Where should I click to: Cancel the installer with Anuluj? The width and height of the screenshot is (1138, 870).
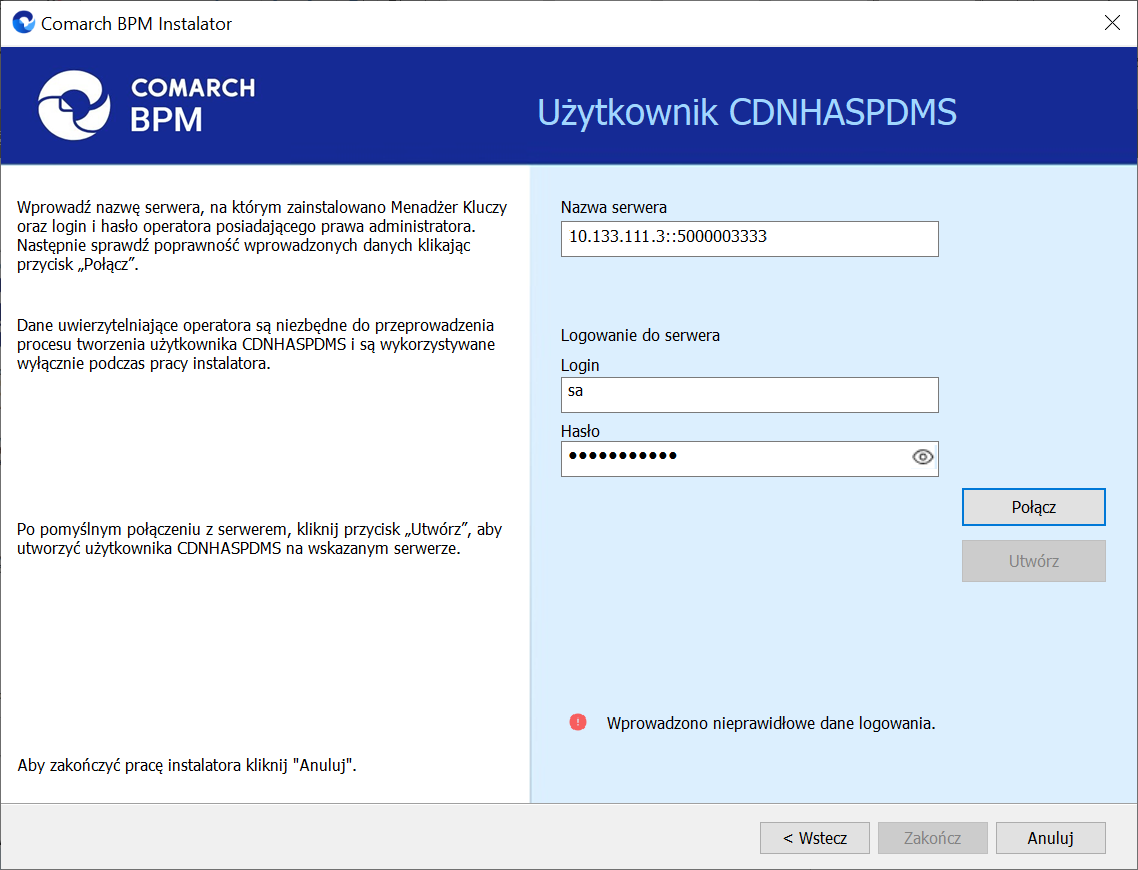(1050, 838)
